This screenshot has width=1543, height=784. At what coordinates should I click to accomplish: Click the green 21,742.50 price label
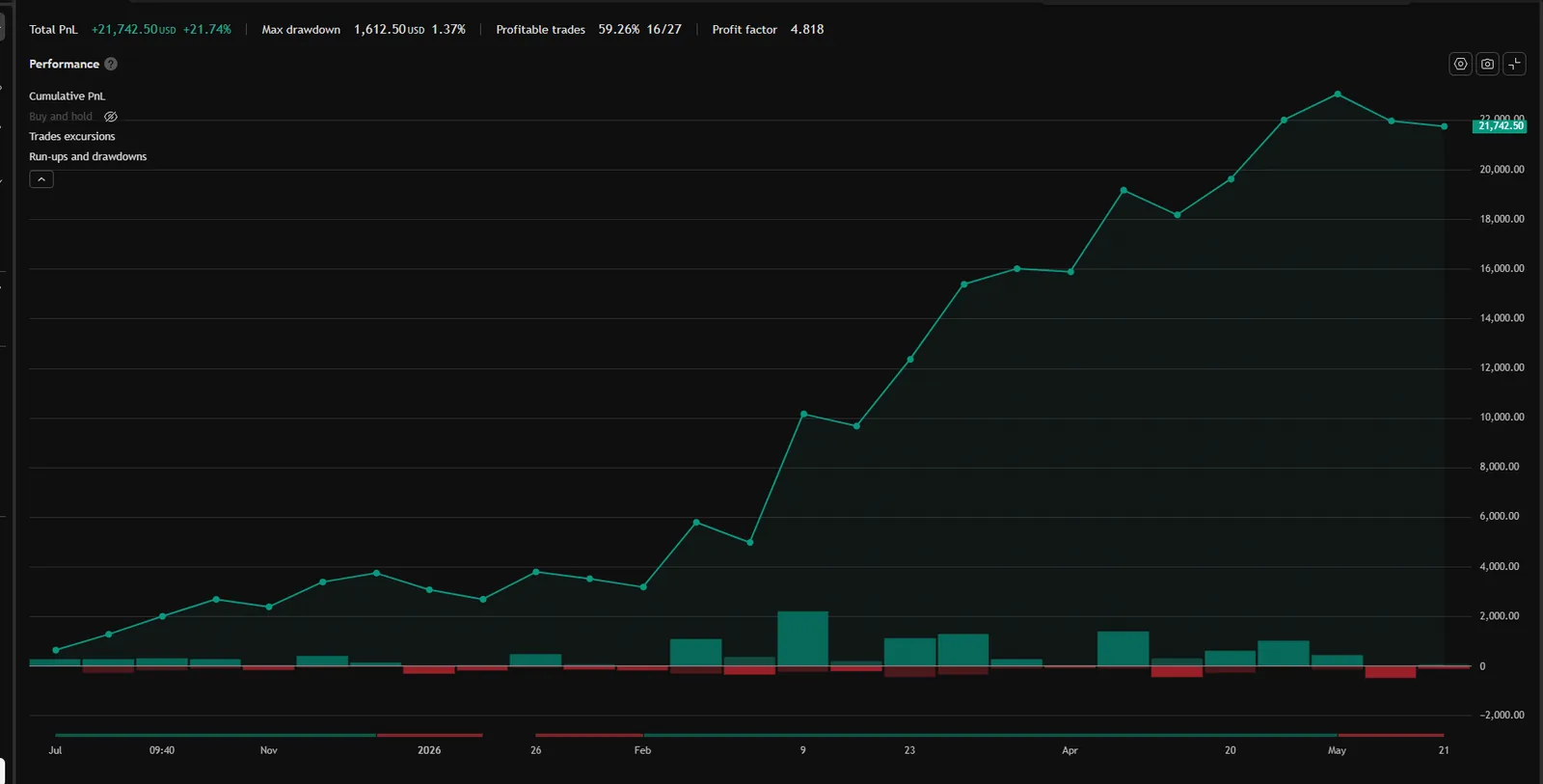tap(1500, 126)
